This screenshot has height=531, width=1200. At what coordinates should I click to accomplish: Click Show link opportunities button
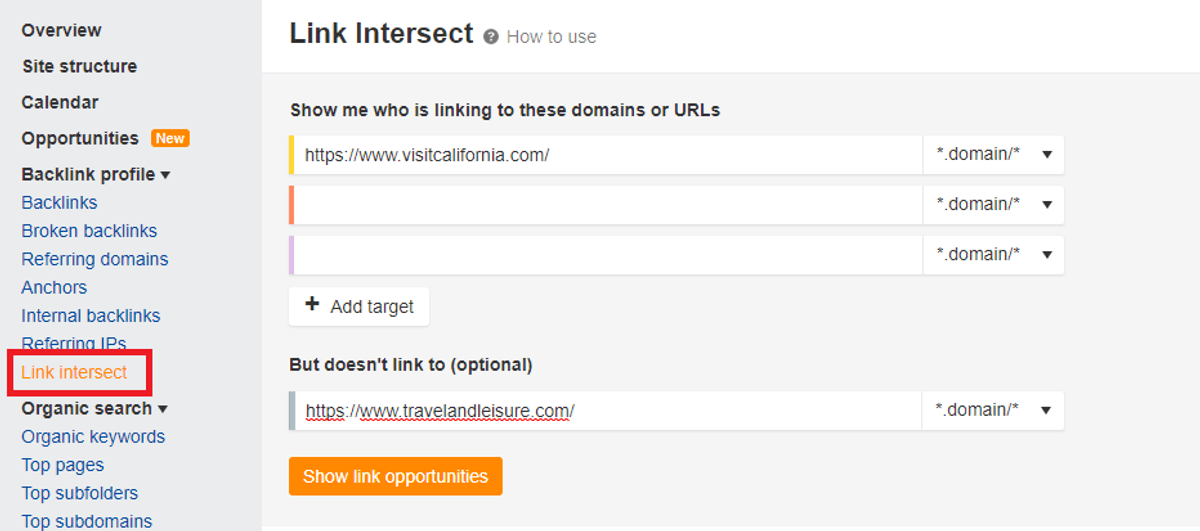395,476
